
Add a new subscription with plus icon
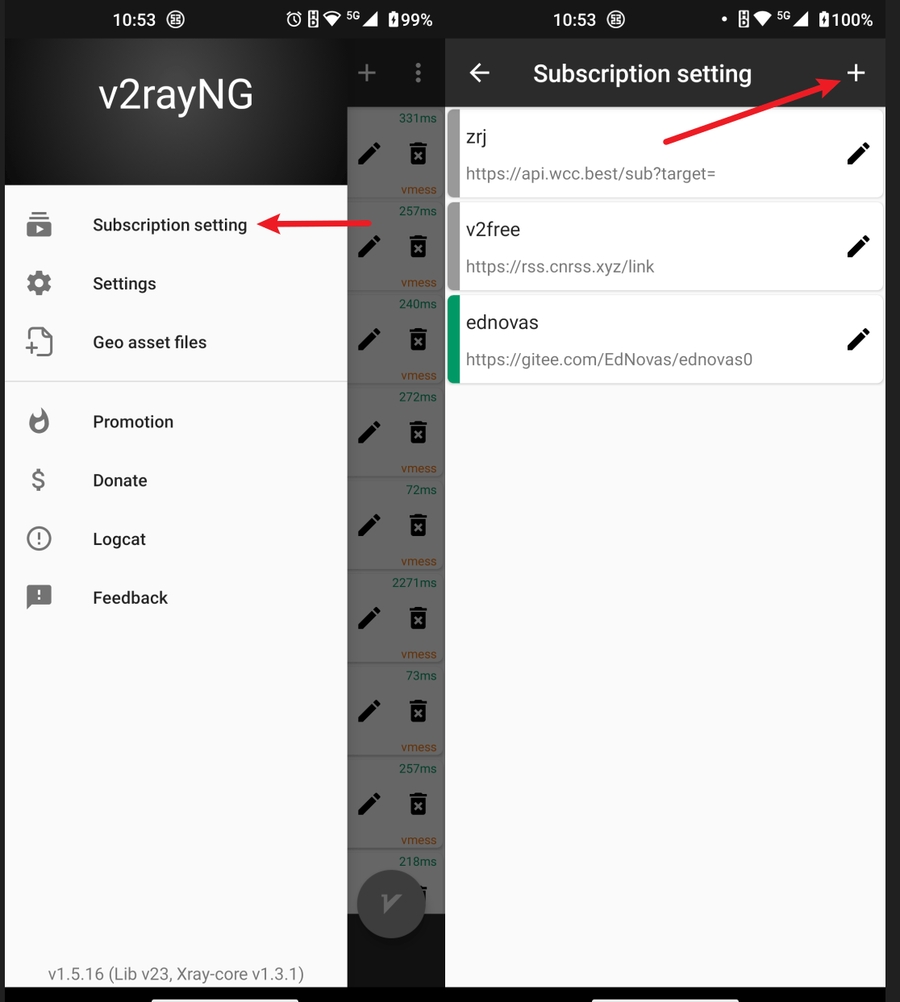pos(856,73)
